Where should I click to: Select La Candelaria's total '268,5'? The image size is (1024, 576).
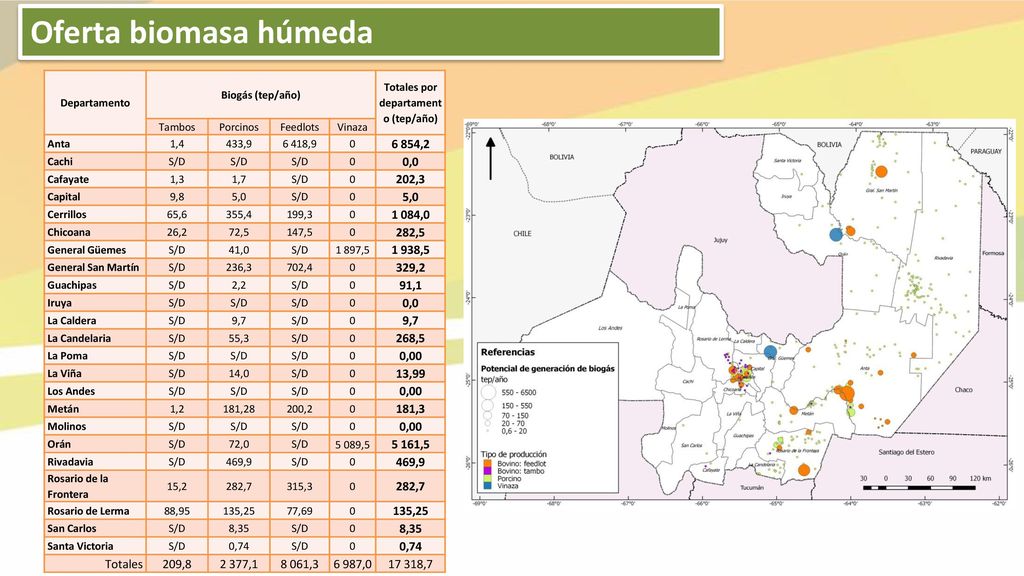[410, 338]
